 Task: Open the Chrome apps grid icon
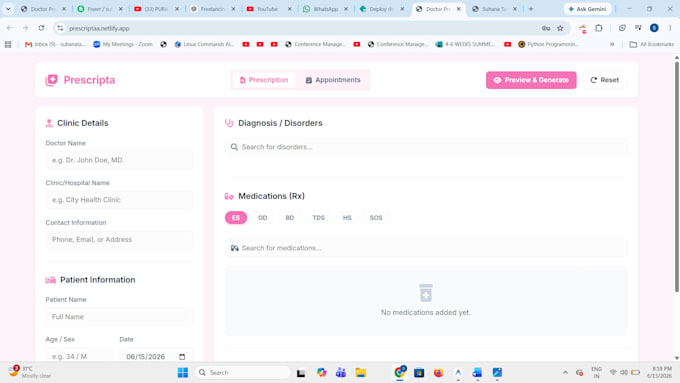[x=8, y=44]
